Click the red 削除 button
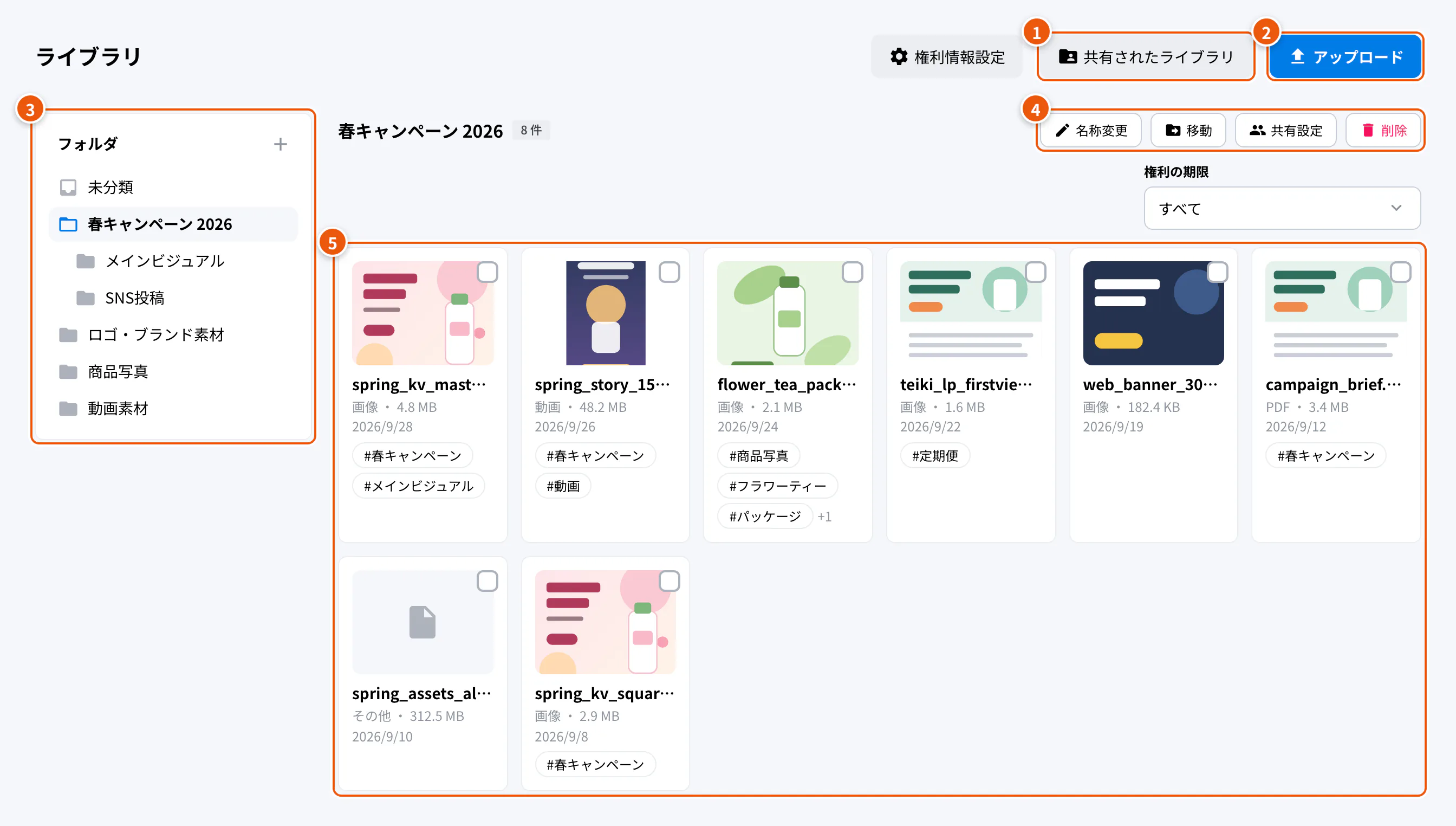 1383,131
